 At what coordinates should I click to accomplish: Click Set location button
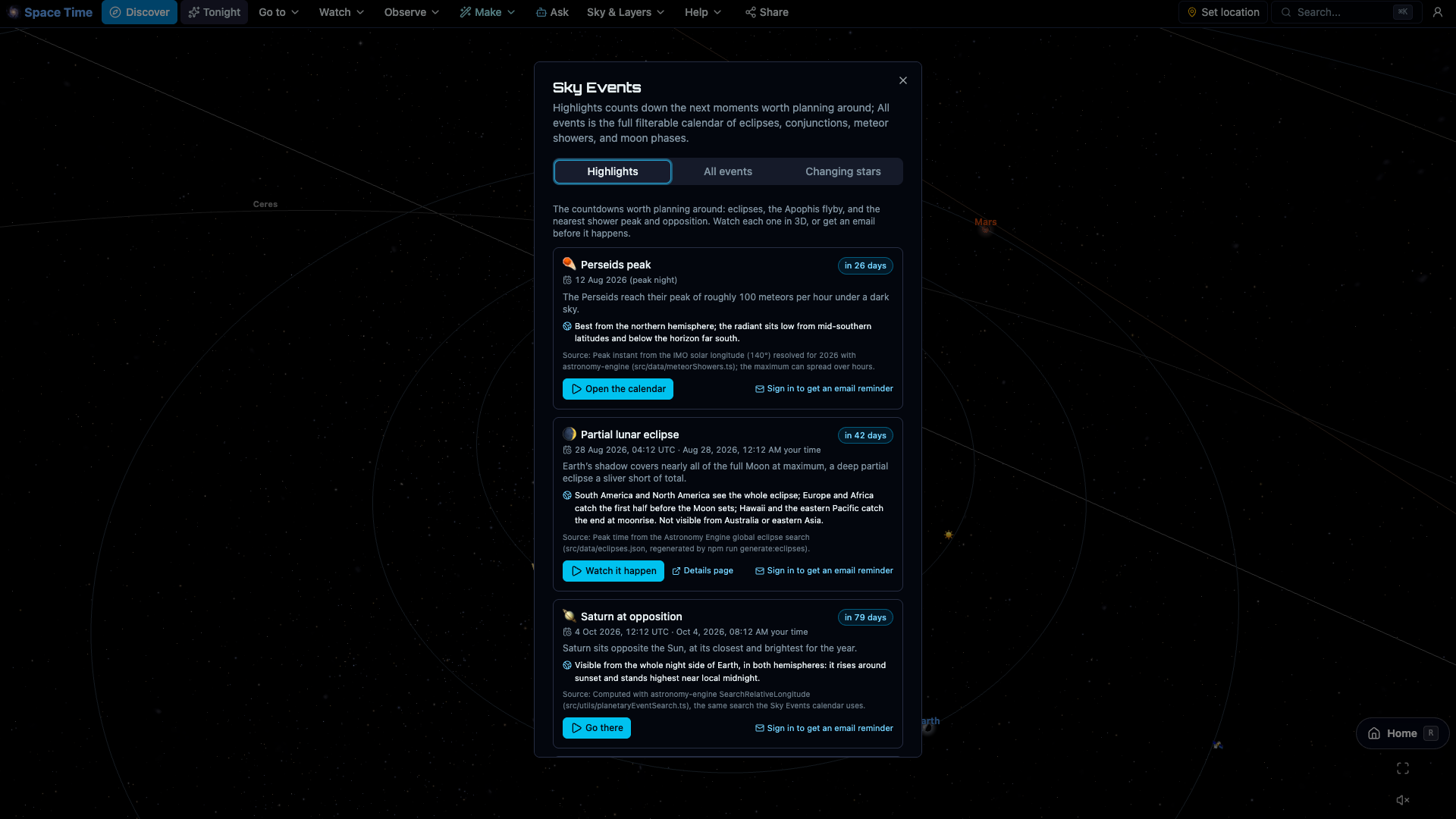(1222, 12)
